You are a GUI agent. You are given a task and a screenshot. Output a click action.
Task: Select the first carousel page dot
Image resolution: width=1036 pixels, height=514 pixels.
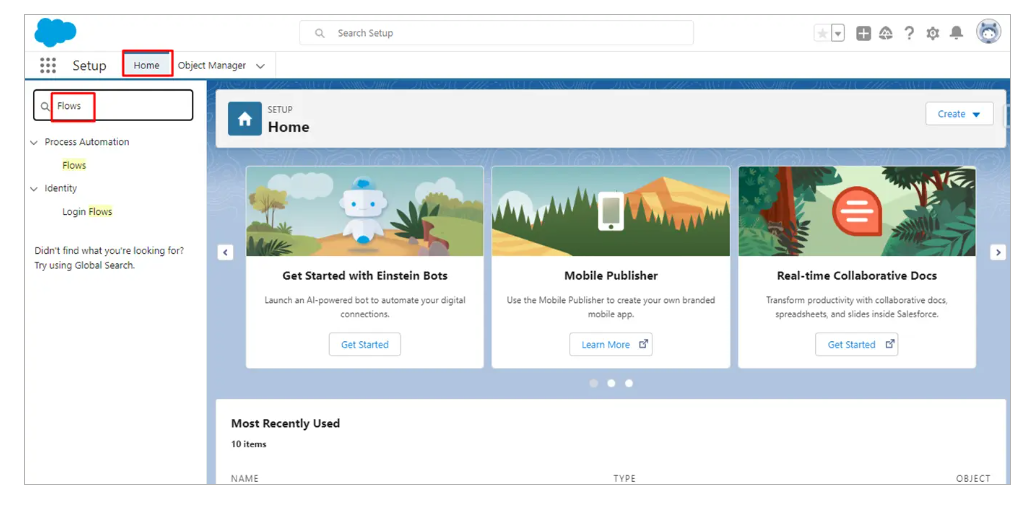click(x=593, y=383)
